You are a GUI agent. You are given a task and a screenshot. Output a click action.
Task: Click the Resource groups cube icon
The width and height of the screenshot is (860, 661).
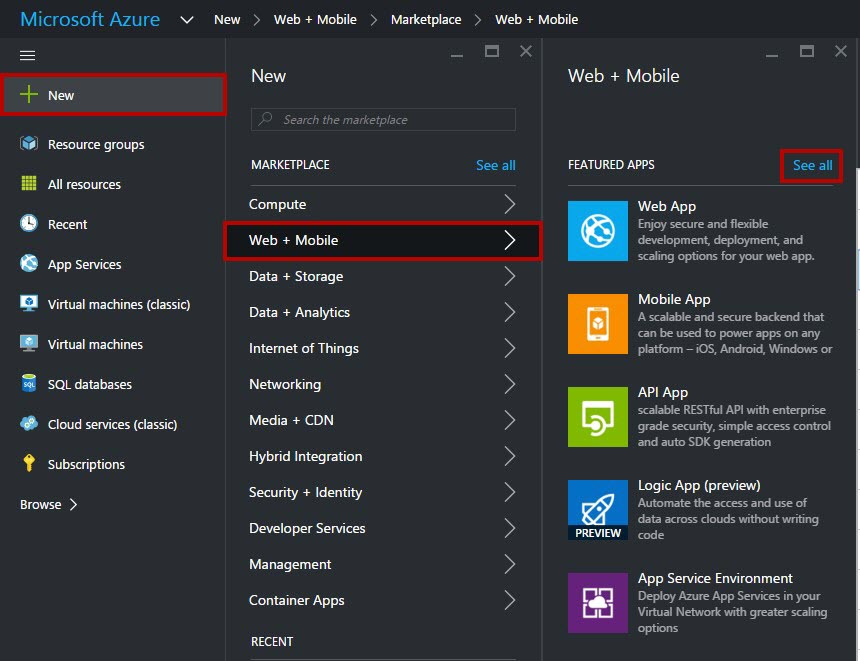tap(29, 144)
